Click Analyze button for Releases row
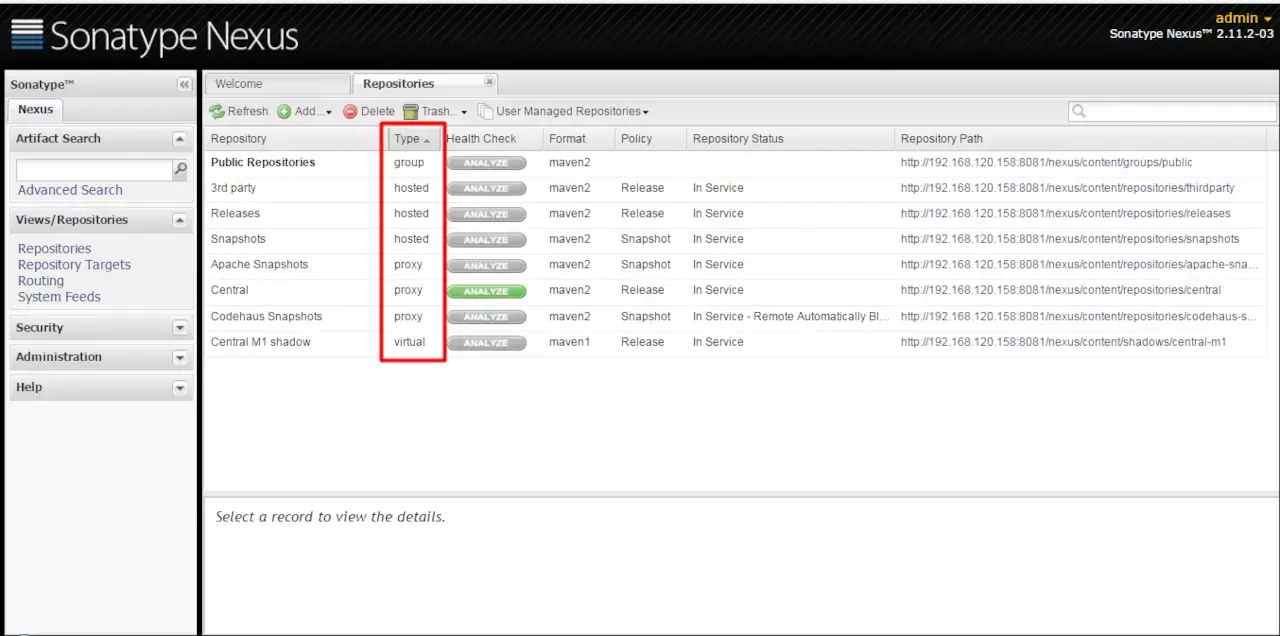This screenshot has width=1280, height=636. 486,214
